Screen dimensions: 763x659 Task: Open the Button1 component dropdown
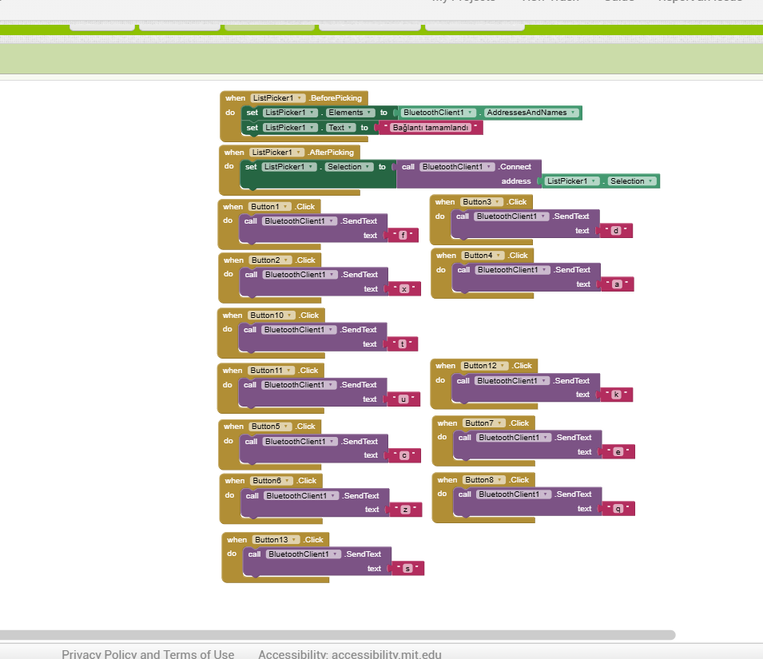click(270, 207)
